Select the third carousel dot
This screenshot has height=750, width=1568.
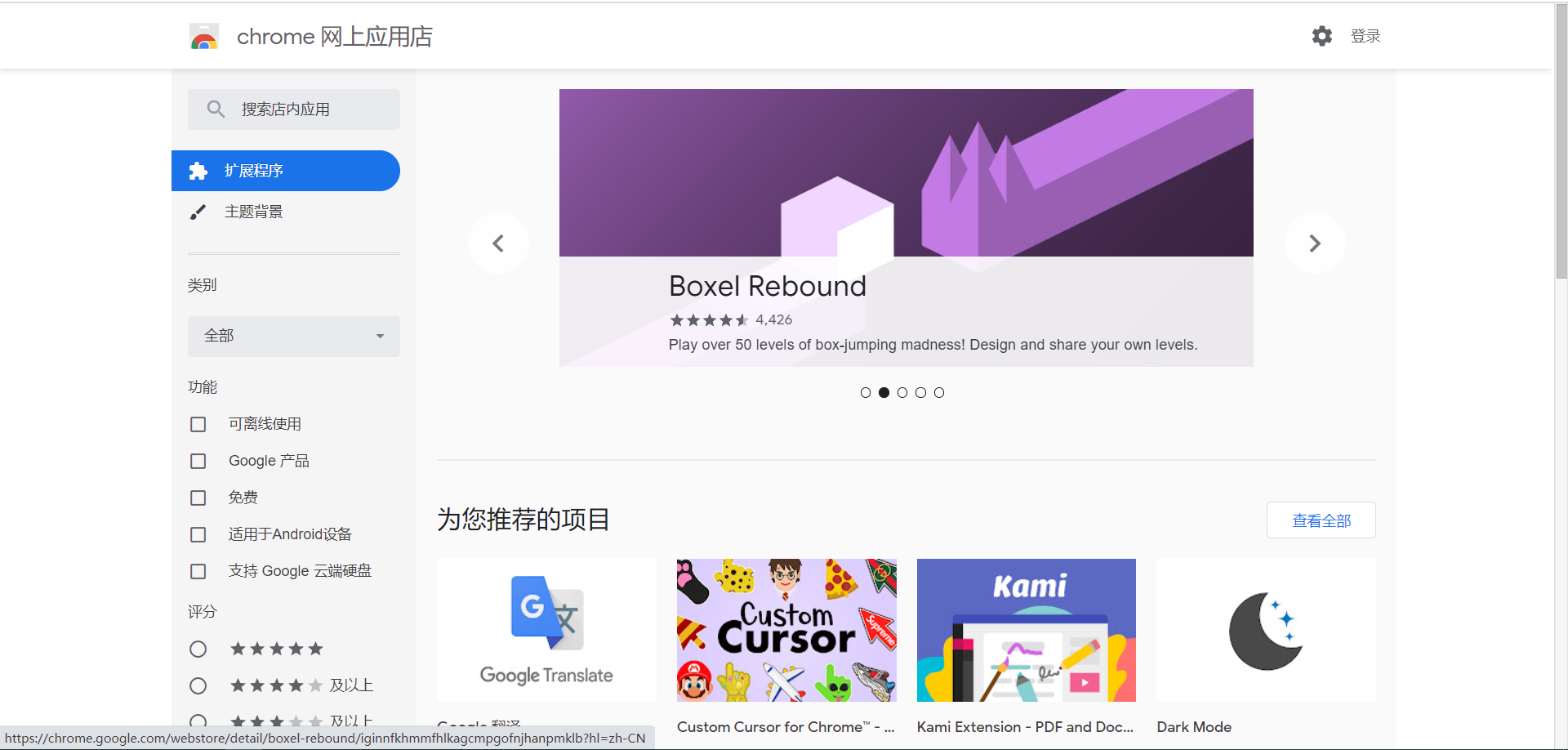[902, 393]
